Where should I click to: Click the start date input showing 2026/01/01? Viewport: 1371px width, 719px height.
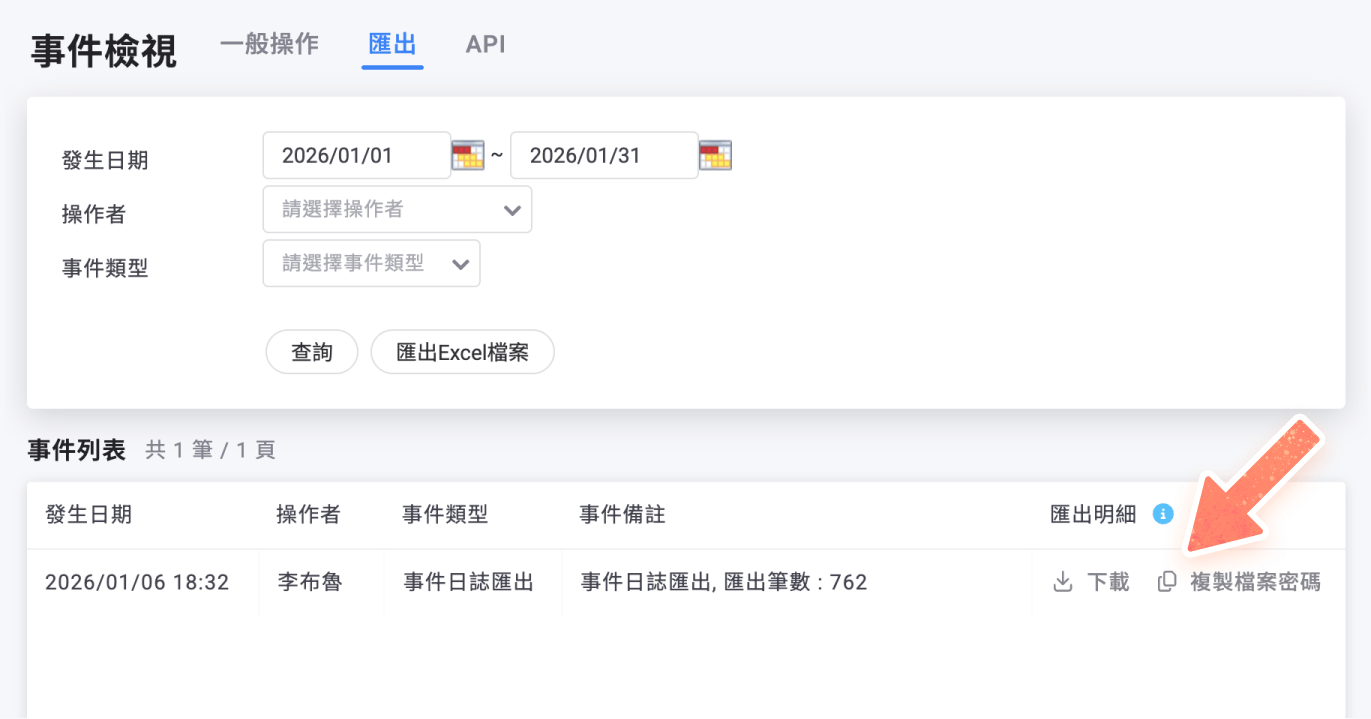pyautogui.click(x=356, y=154)
